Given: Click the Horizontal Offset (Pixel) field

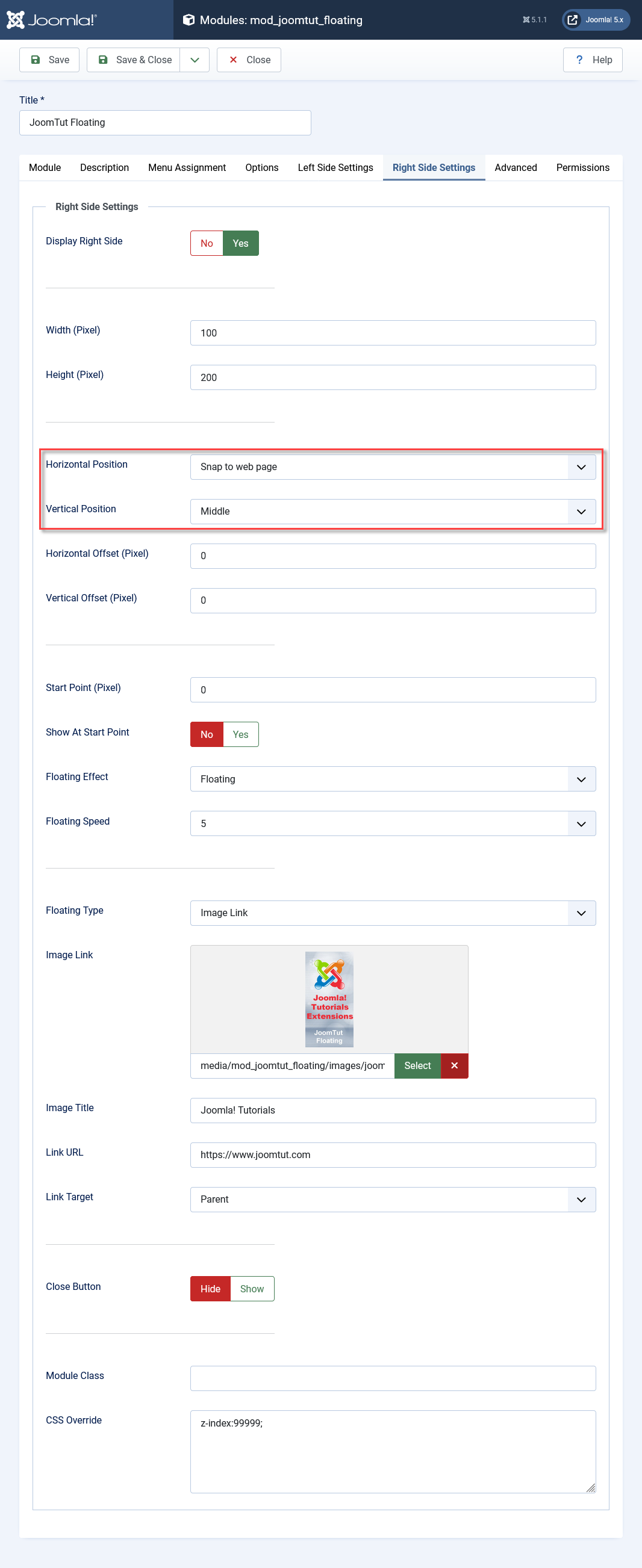Looking at the screenshot, I should point(393,556).
